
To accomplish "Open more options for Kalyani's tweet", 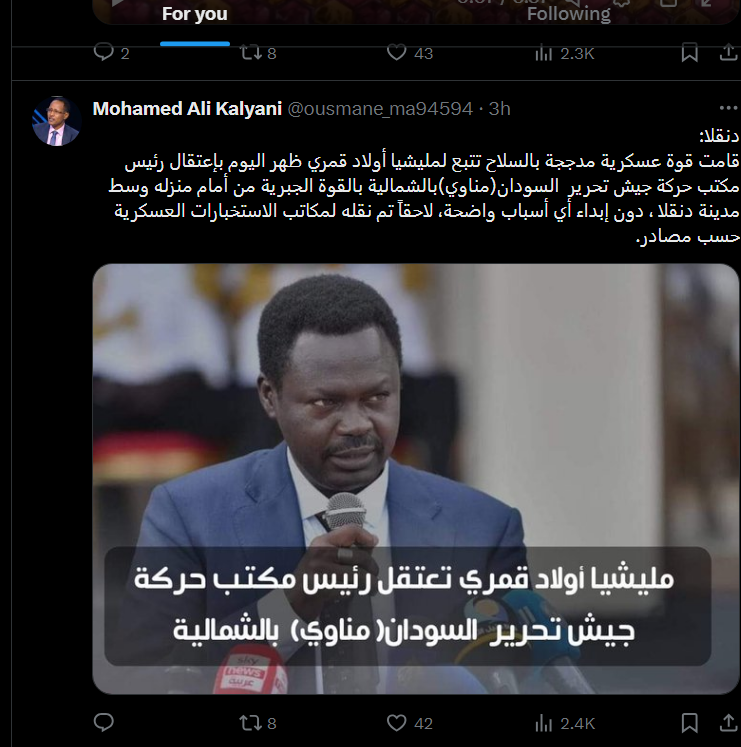I will [728, 108].
